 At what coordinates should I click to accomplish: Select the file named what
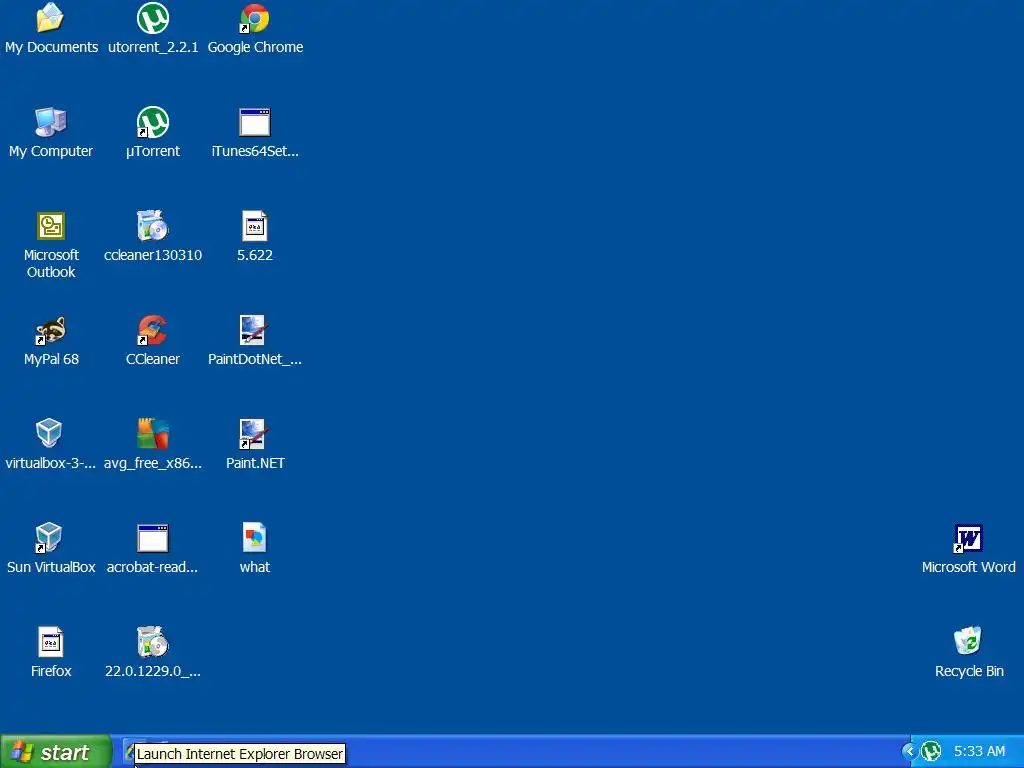point(255,537)
